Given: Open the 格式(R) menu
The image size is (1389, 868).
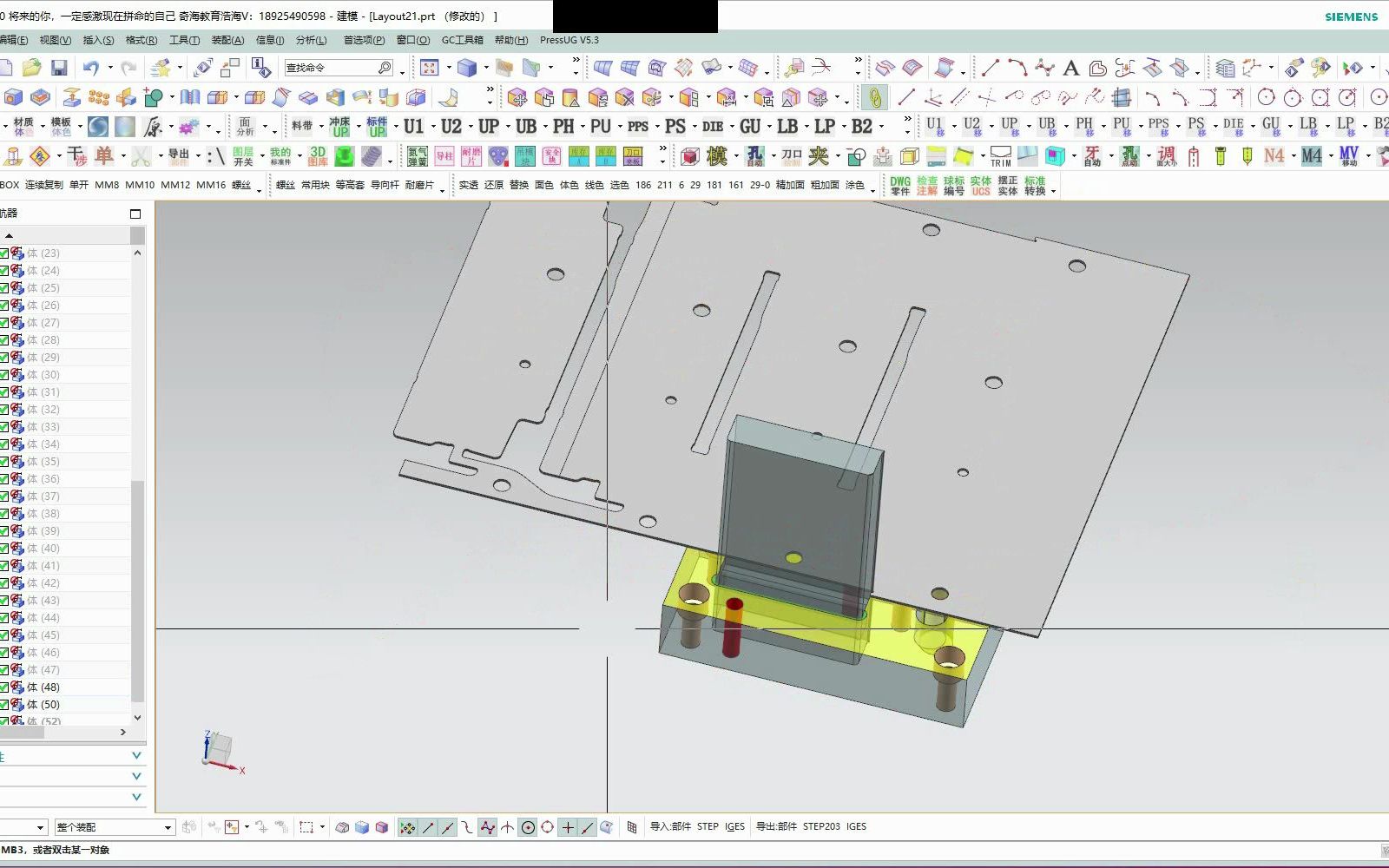Looking at the screenshot, I should (142, 40).
